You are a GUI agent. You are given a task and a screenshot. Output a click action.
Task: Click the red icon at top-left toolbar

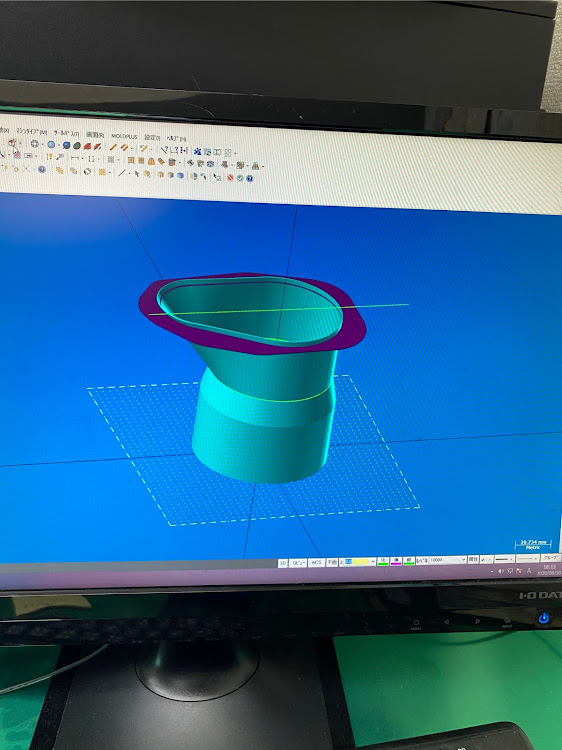click(11, 143)
